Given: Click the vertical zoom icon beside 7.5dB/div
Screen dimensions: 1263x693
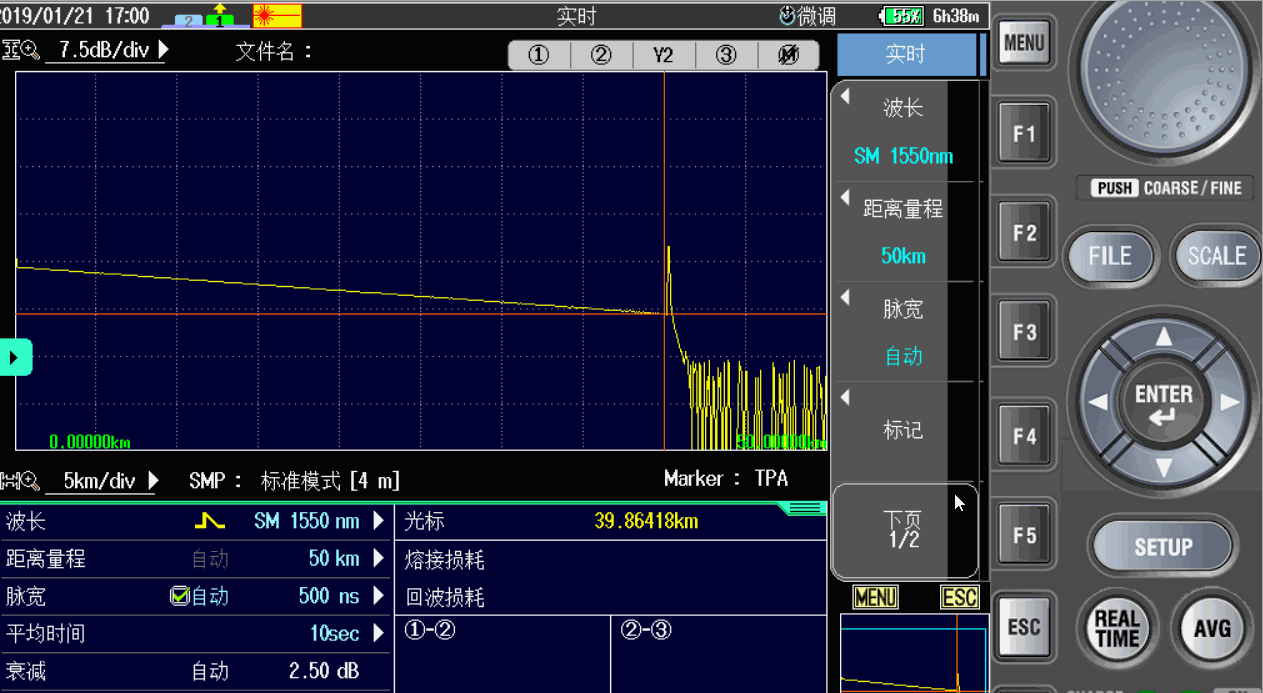Looking at the screenshot, I should point(21,50).
